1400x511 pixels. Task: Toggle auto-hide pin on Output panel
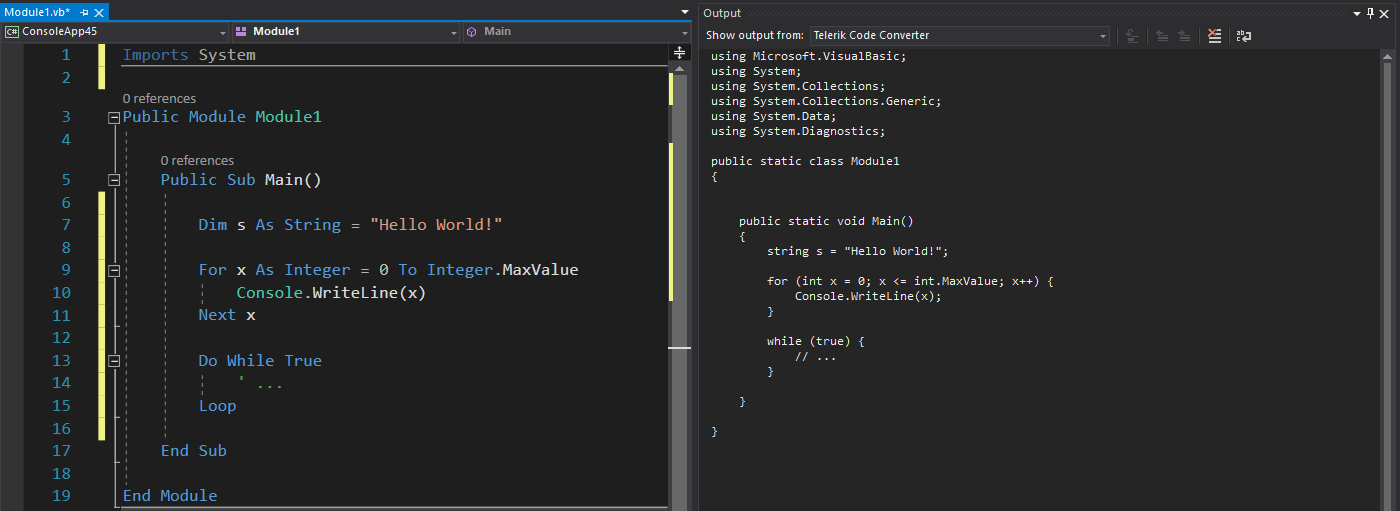(1370, 13)
